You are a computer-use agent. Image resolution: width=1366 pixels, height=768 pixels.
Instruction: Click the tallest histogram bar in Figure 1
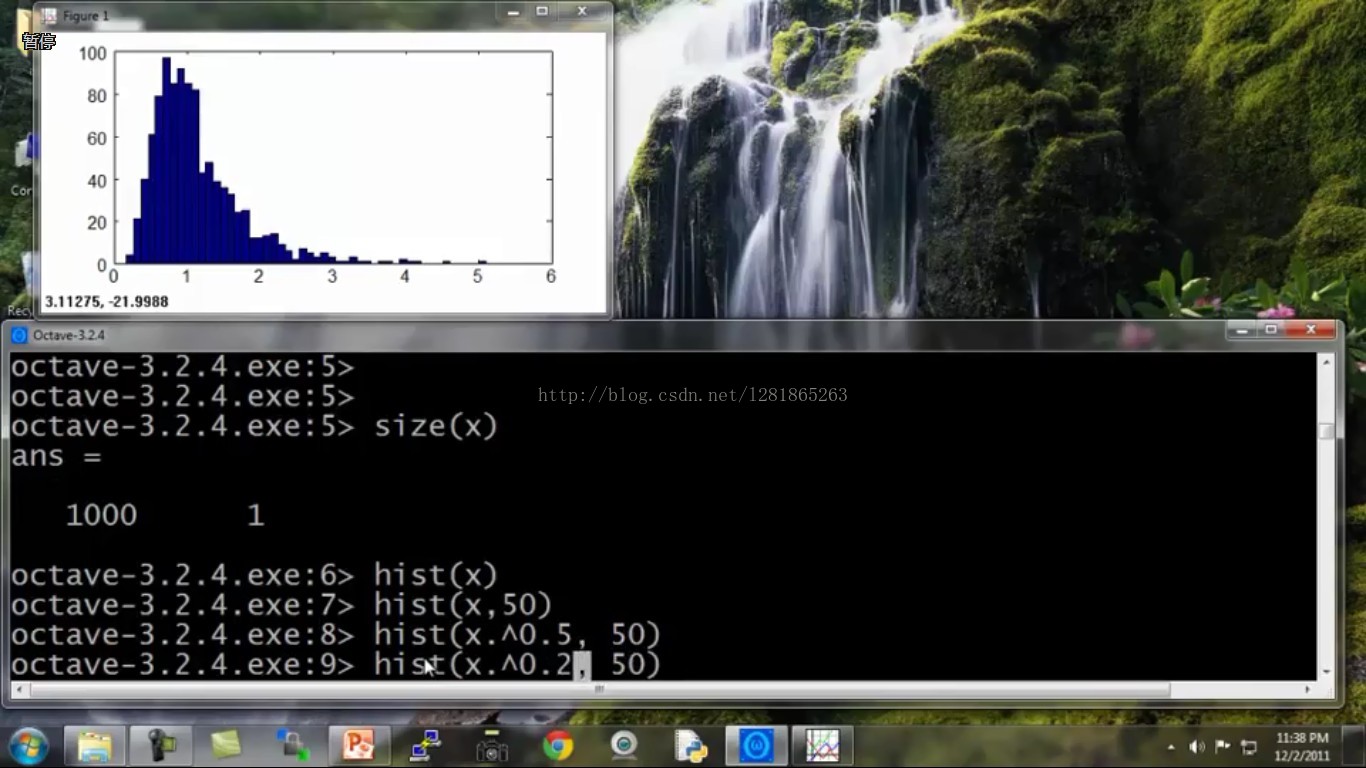(x=166, y=161)
